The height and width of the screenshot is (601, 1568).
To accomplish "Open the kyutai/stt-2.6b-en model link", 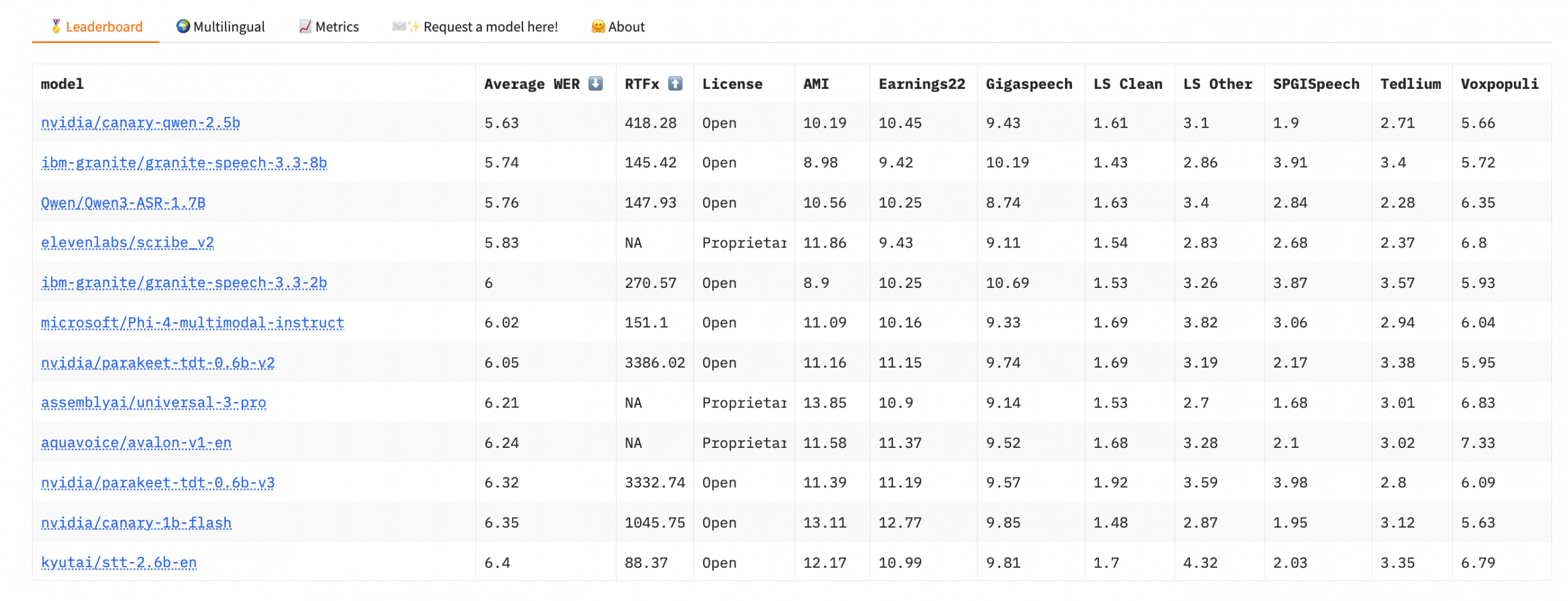I will click(x=119, y=562).
